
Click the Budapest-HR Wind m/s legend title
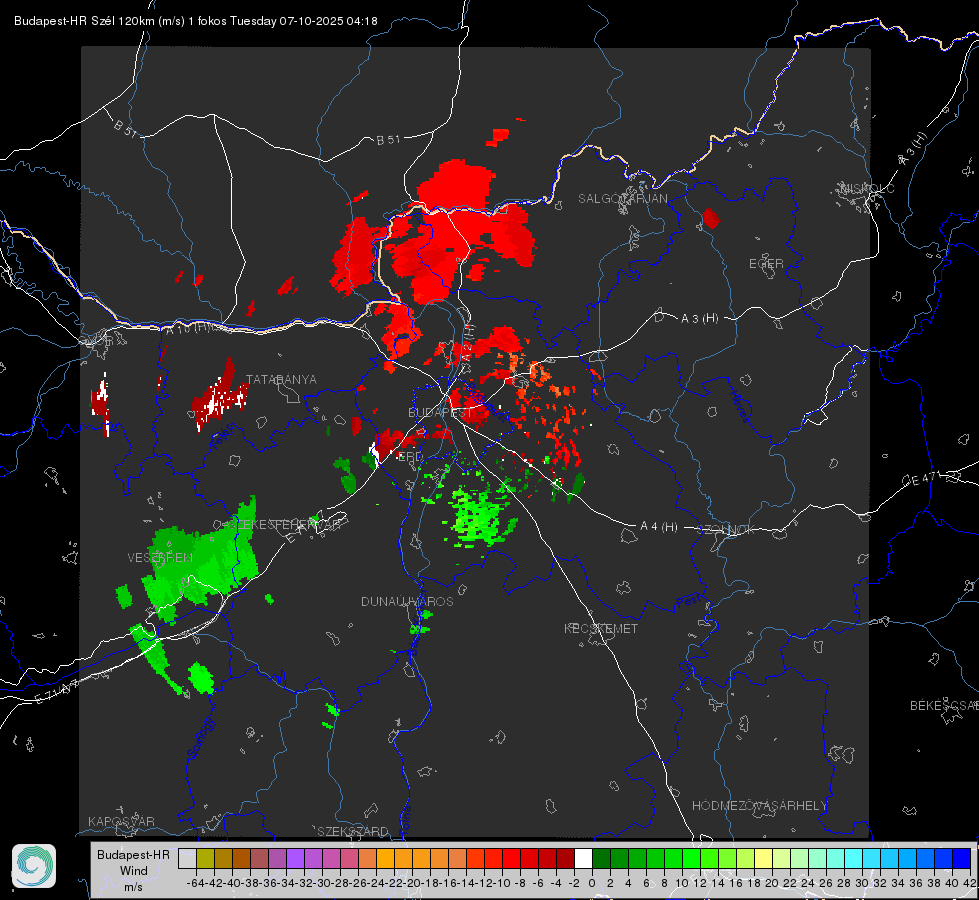(133, 871)
